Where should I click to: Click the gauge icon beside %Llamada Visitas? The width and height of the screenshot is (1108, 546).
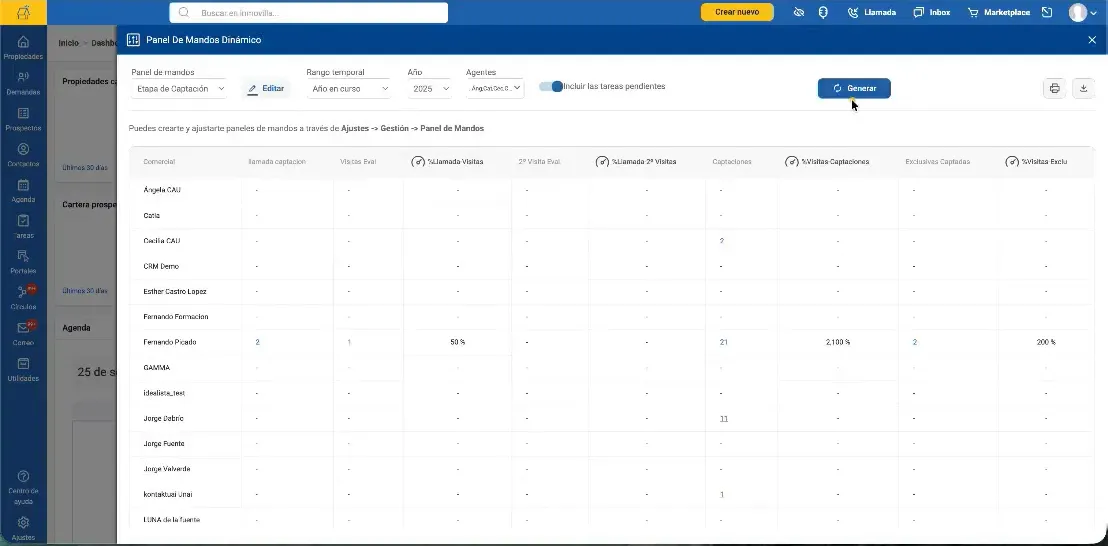418,162
